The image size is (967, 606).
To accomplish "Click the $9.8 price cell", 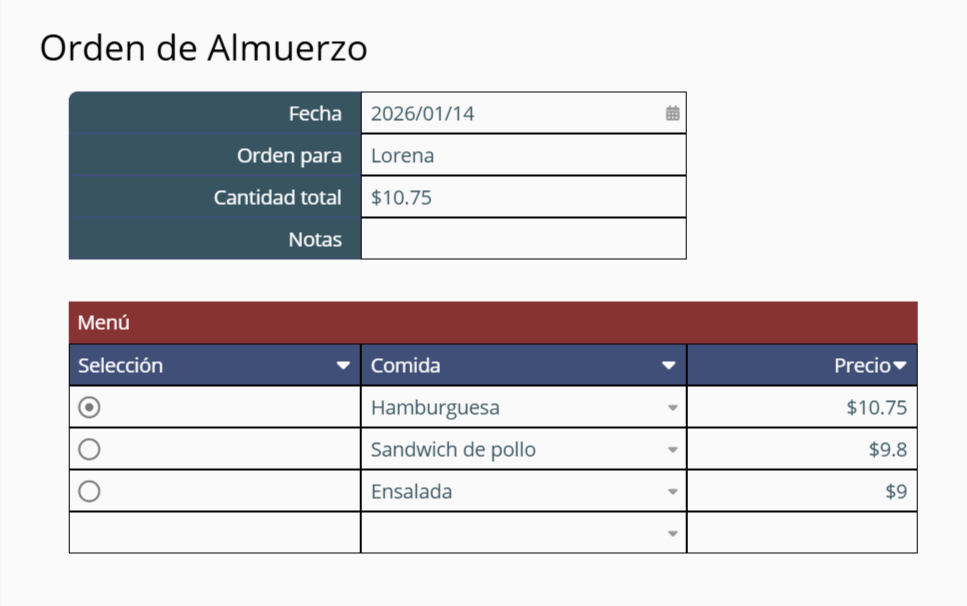I will 802,449.
